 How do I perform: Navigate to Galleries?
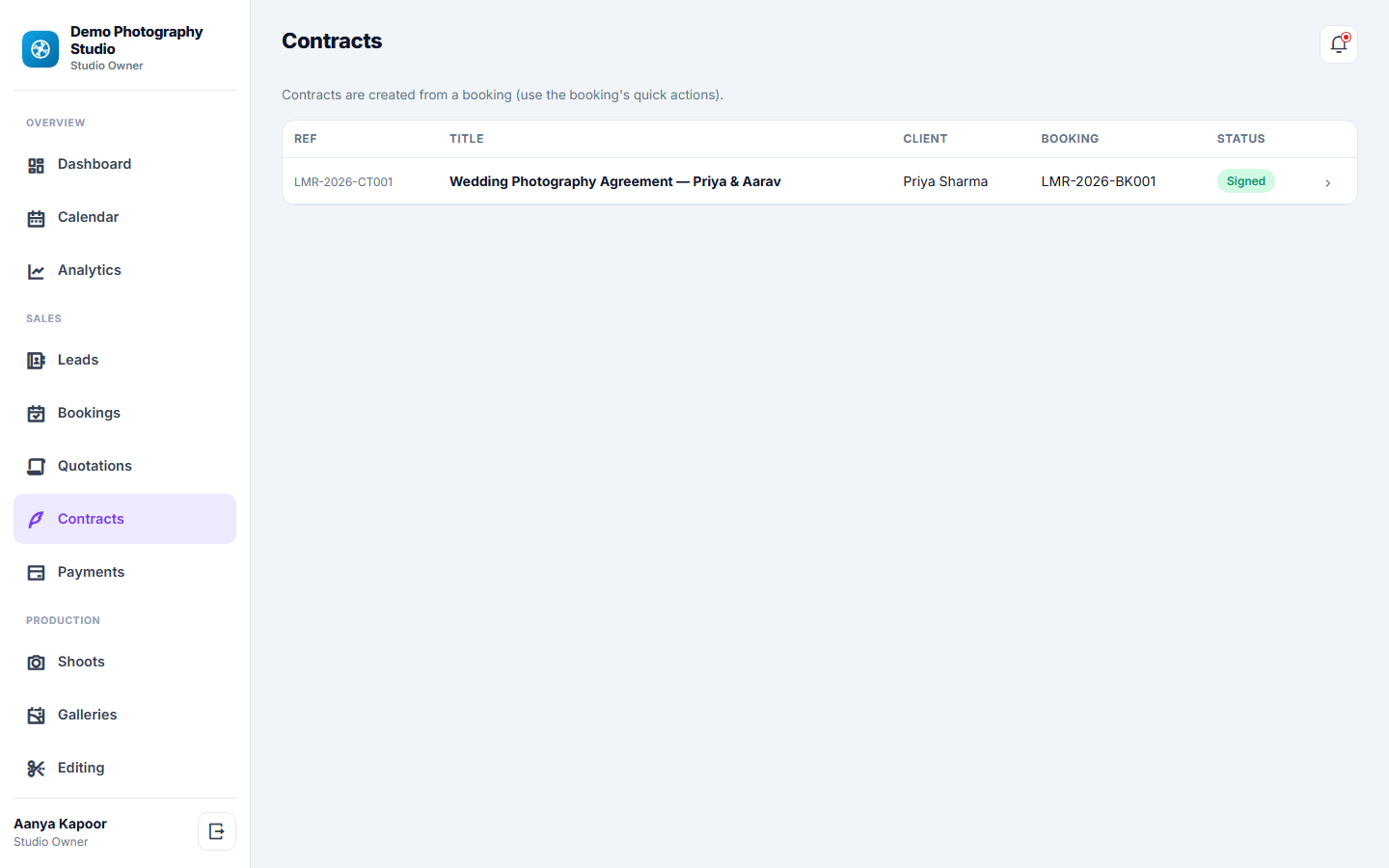(x=124, y=715)
